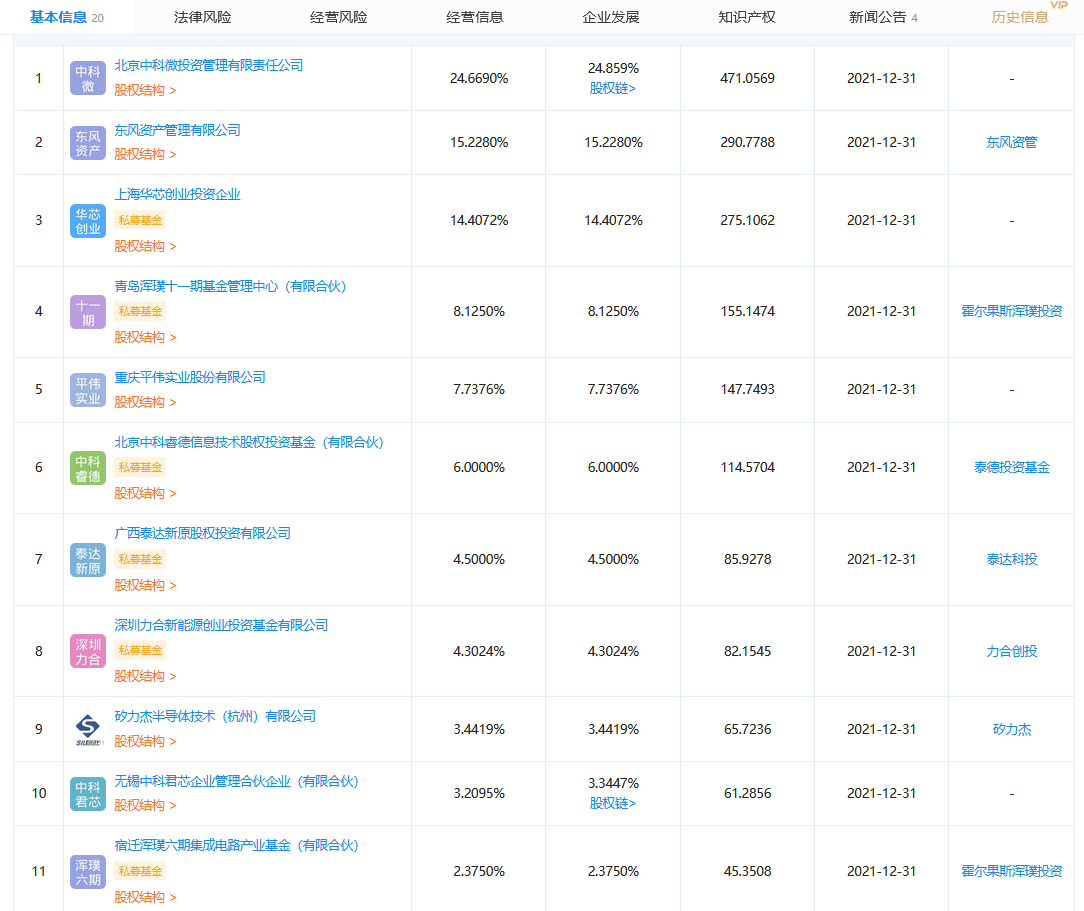1084x911 pixels.
Task: Click the 中科微 company logo icon
Action: coord(88,78)
